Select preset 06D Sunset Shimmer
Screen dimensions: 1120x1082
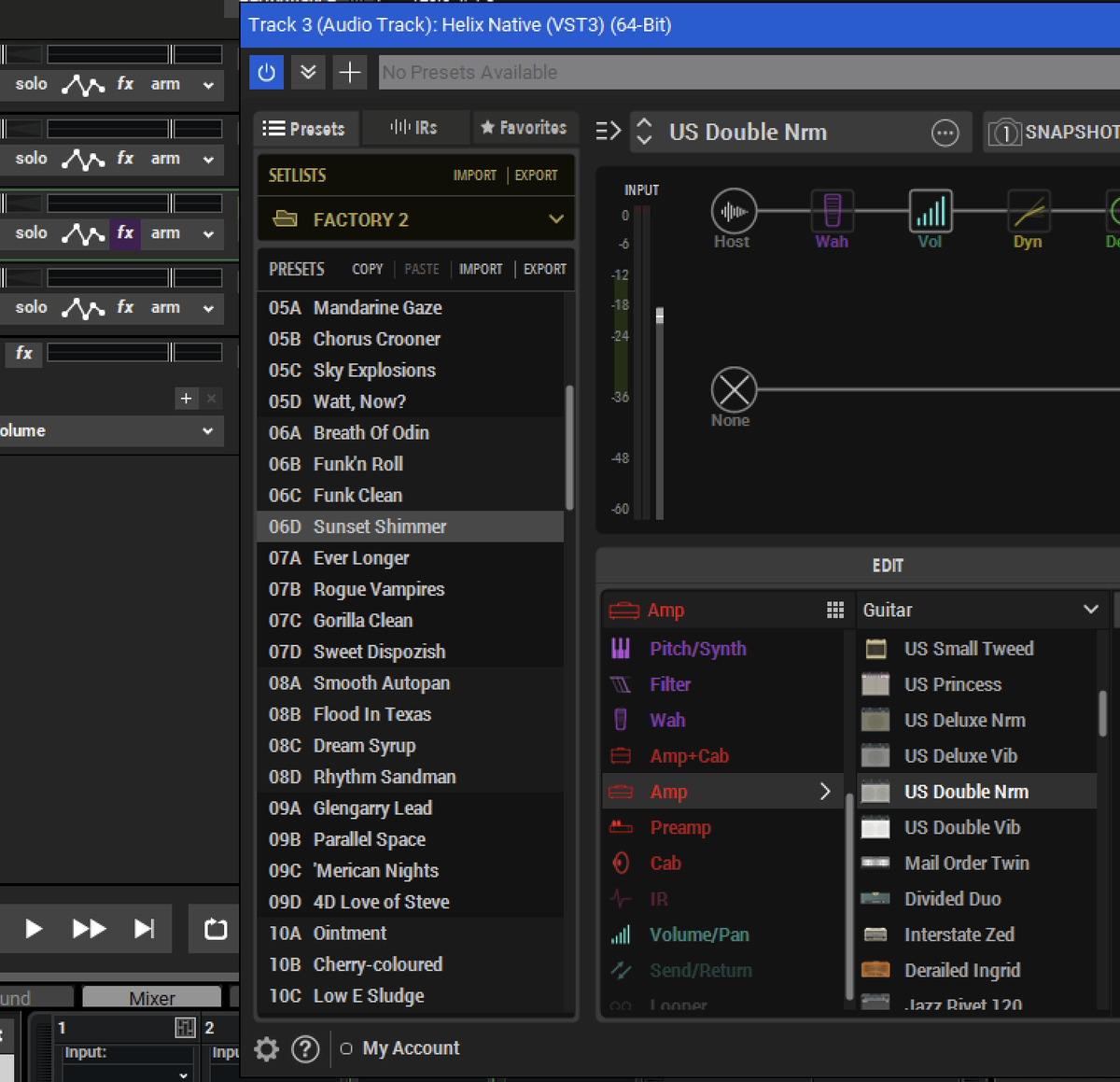pos(411,527)
